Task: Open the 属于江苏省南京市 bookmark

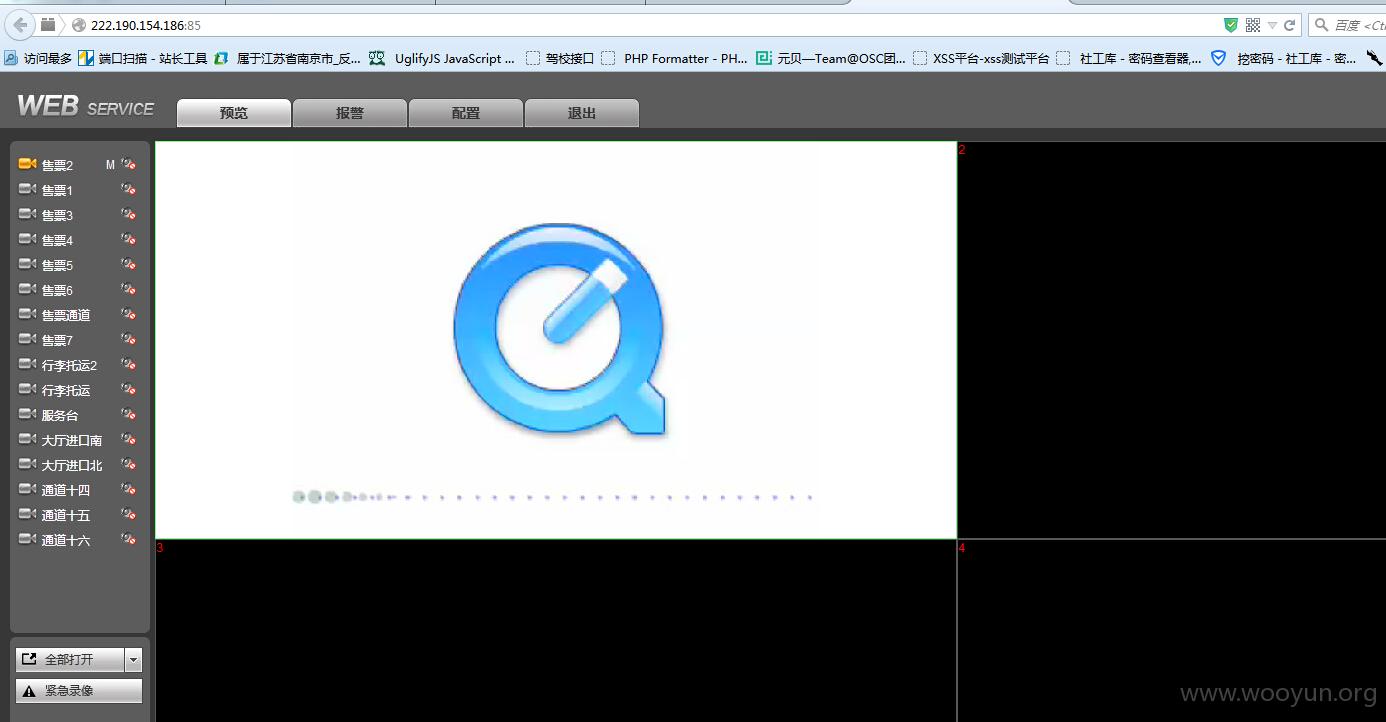Action: click(x=288, y=59)
